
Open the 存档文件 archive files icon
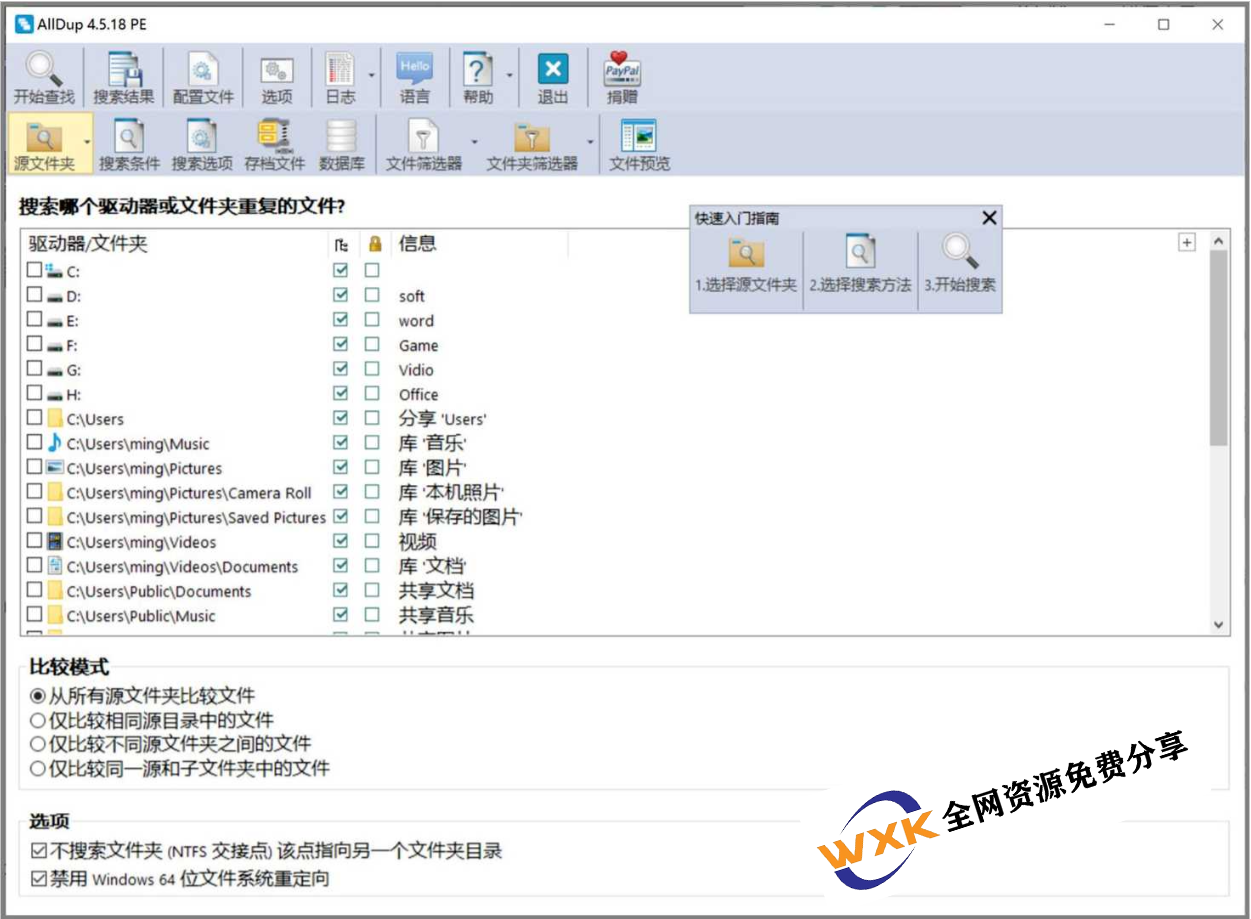pos(274,144)
